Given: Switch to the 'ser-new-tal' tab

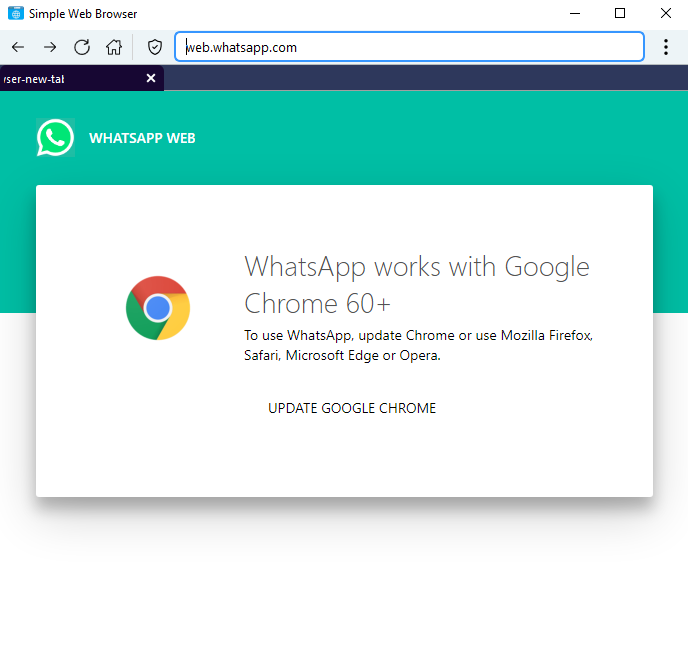Looking at the screenshot, I should [82, 79].
